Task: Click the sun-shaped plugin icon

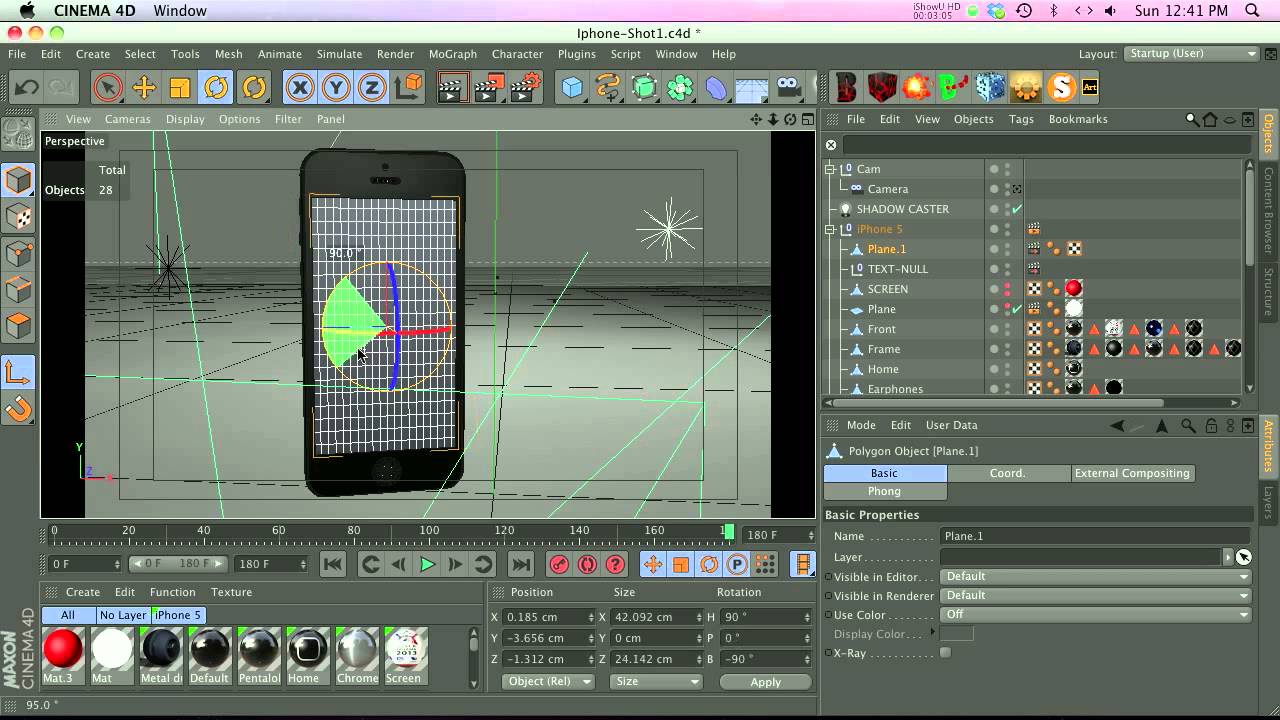Action: pyautogui.click(x=1025, y=88)
